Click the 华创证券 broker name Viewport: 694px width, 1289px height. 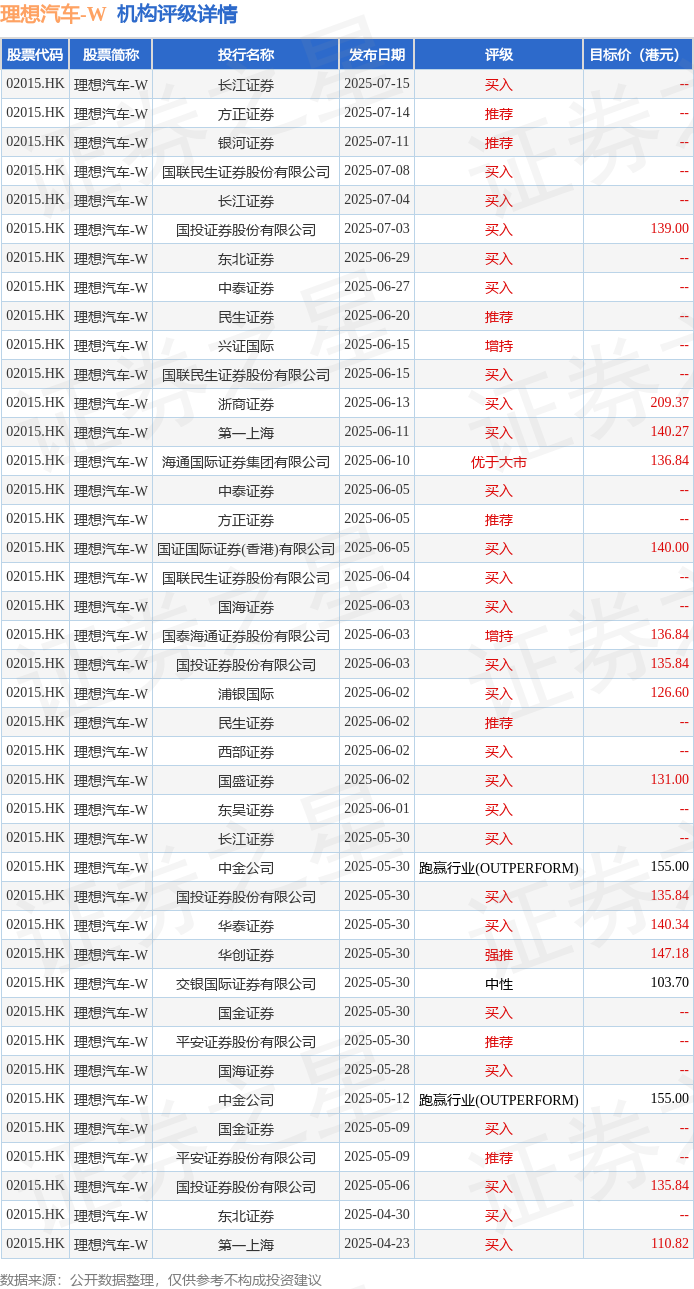click(x=246, y=955)
